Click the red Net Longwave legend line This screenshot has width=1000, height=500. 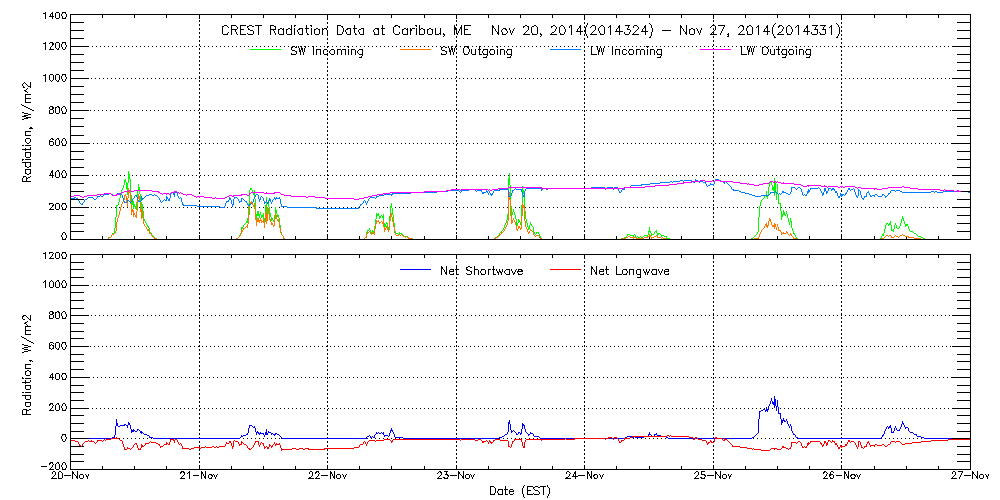(566, 269)
